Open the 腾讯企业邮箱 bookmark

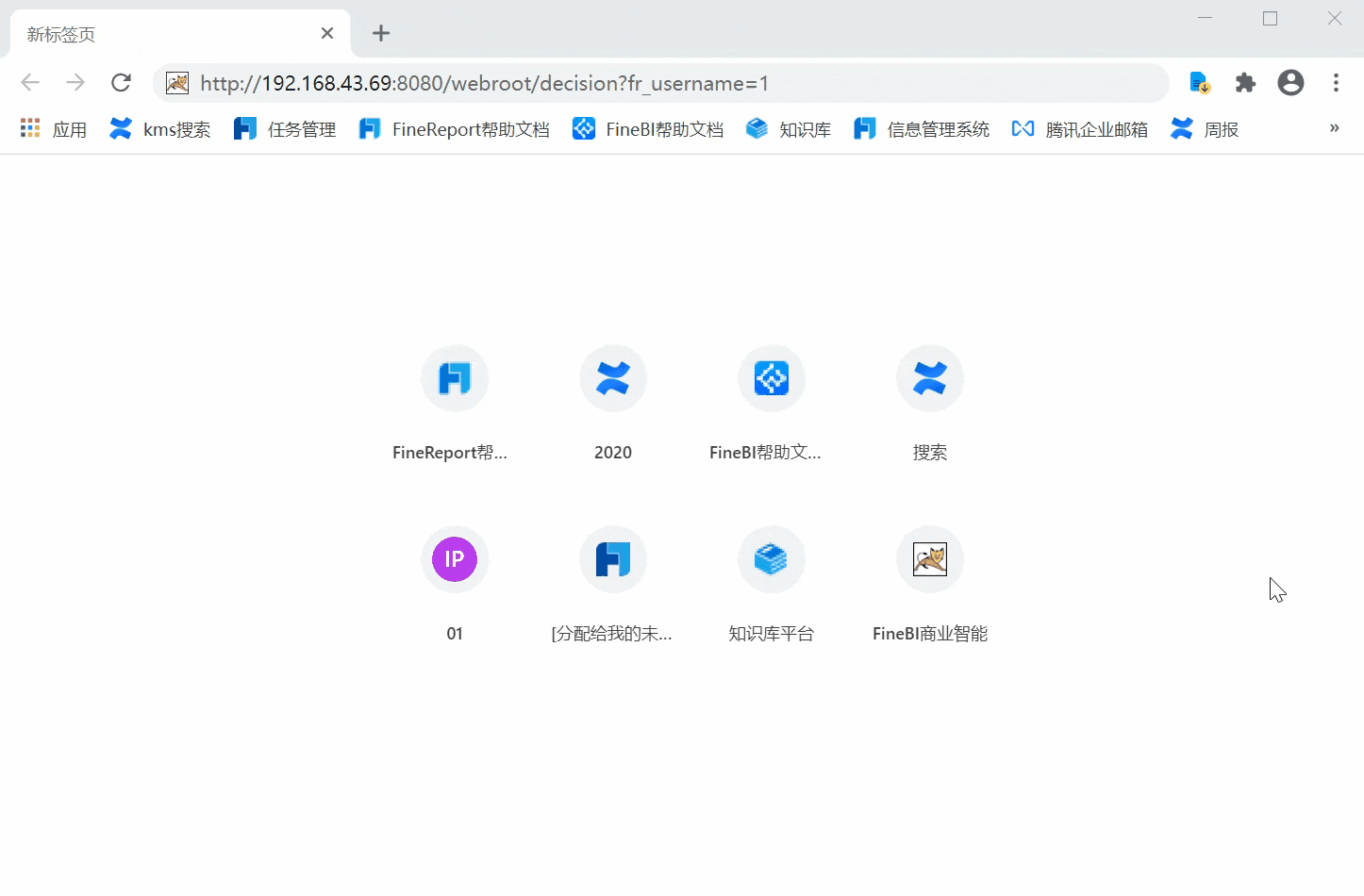tap(1080, 129)
